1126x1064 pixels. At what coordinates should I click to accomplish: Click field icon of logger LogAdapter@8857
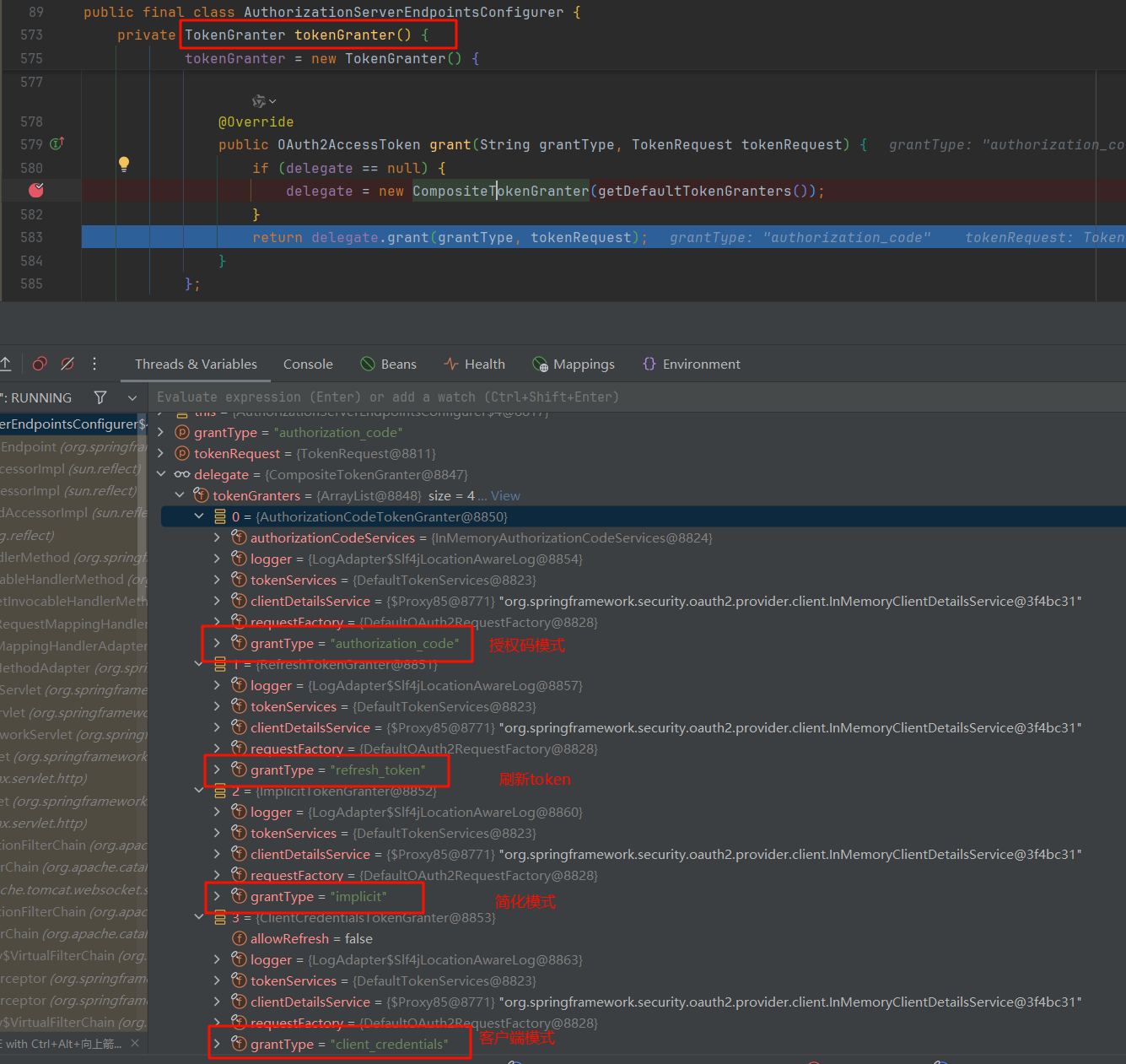coord(239,685)
